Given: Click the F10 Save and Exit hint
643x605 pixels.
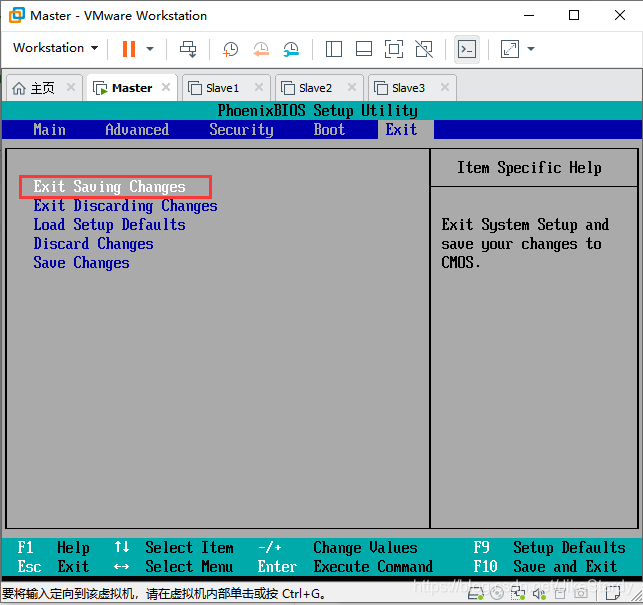Looking at the screenshot, I should [x=545, y=566].
